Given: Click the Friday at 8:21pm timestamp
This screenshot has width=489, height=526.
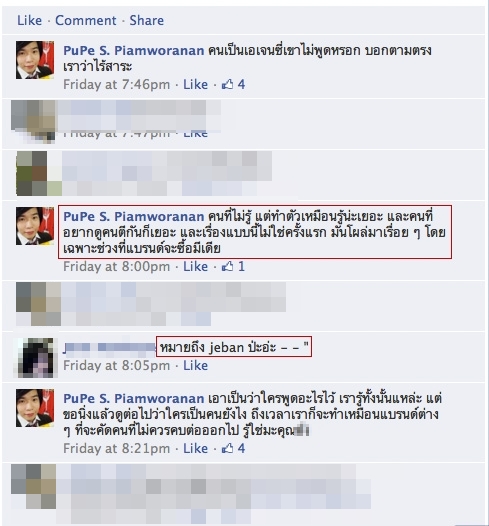Looking at the screenshot, I should pos(116,448).
